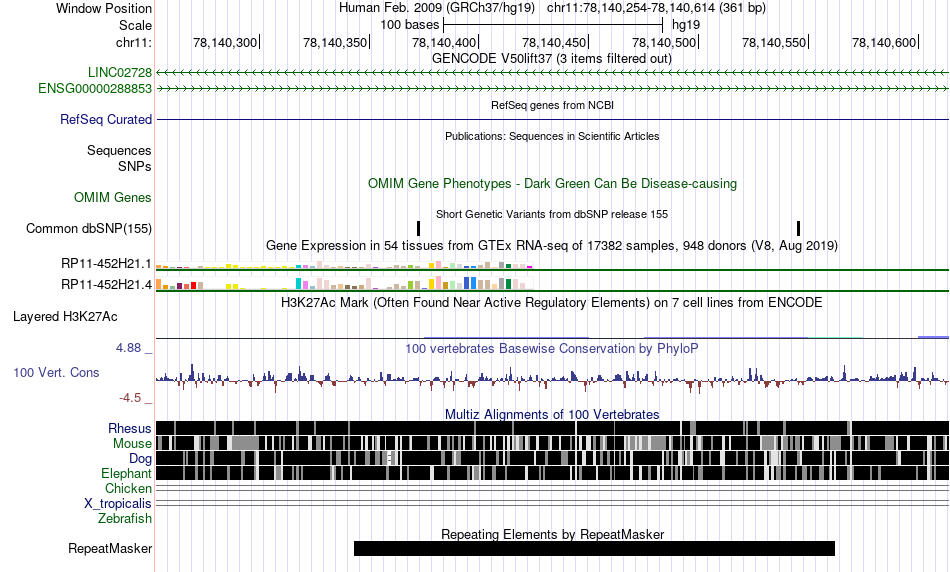The width and height of the screenshot is (950, 572).
Task: Open the RP11-452H21.4 GTEx expression bar chart
Action: click(344, 284)
